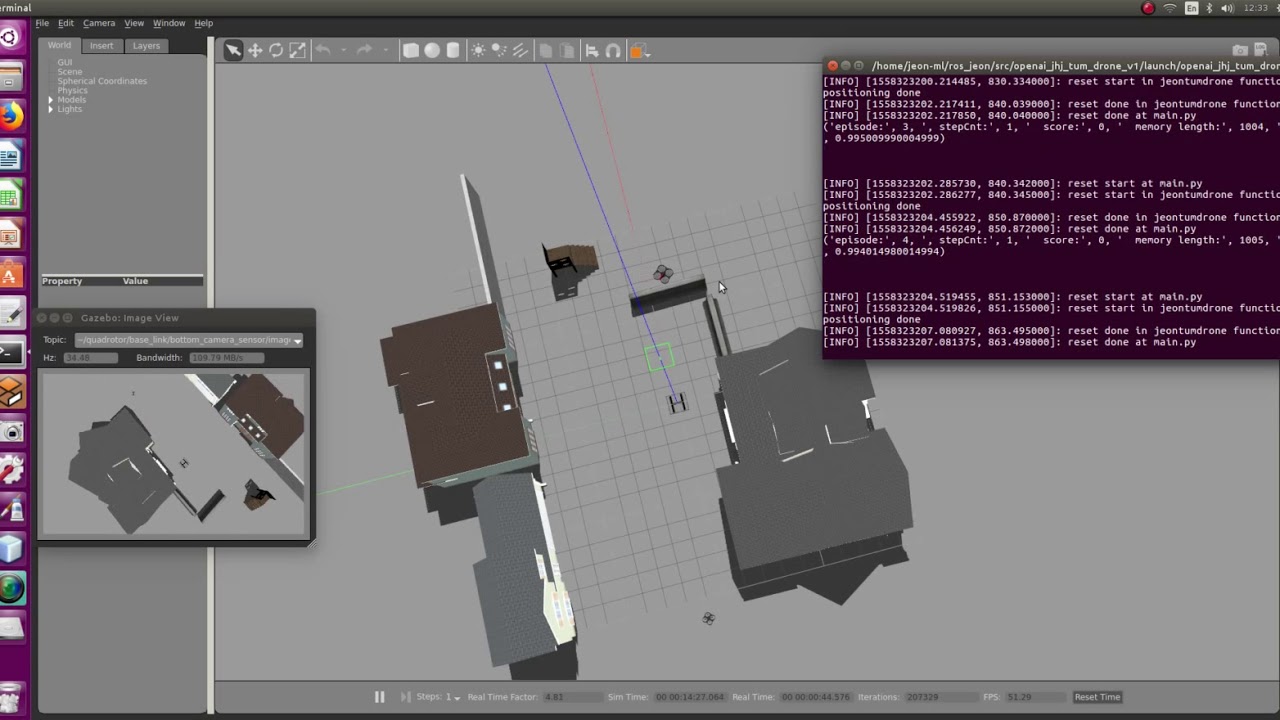Screen dimensions: 1280x720
Task: Select GUI in the world tree
Action: (x=64, y=62)
